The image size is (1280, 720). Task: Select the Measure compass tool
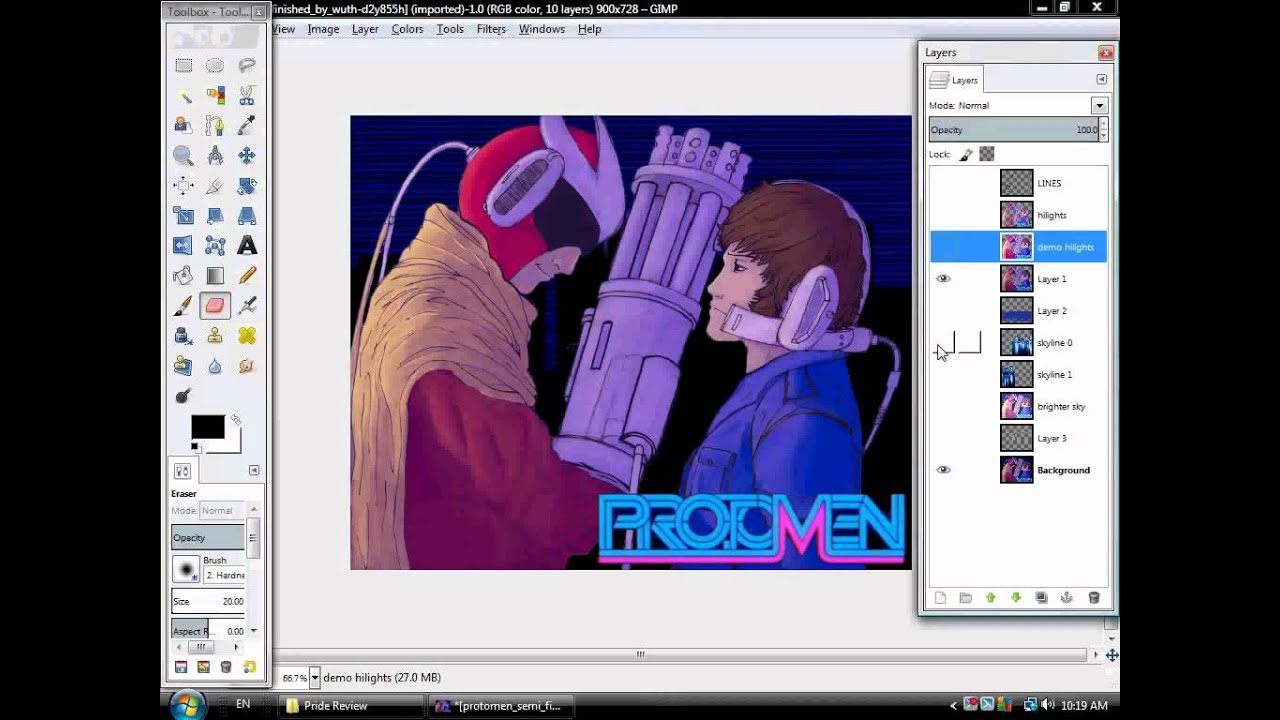[x=215, y=156]
